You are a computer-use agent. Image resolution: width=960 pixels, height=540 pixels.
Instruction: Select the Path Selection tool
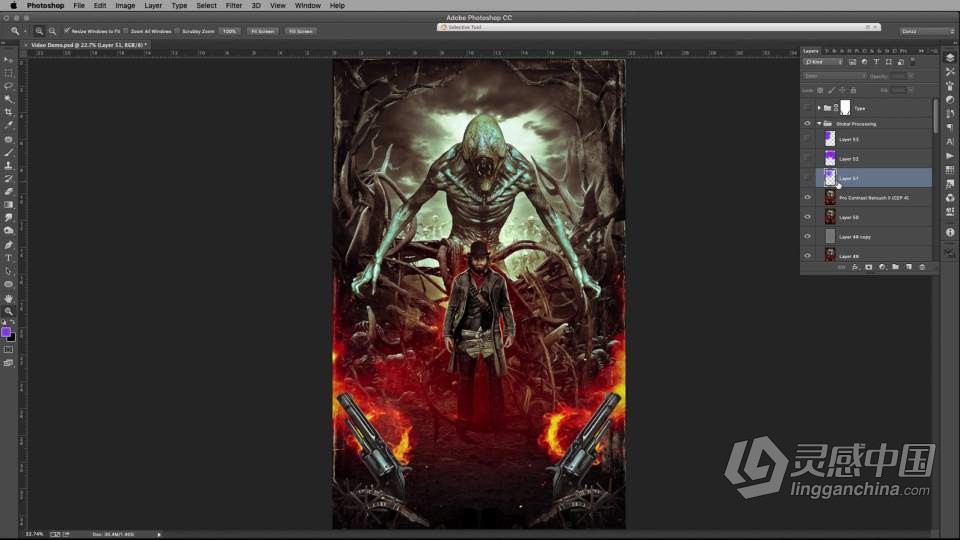point(9,271)
